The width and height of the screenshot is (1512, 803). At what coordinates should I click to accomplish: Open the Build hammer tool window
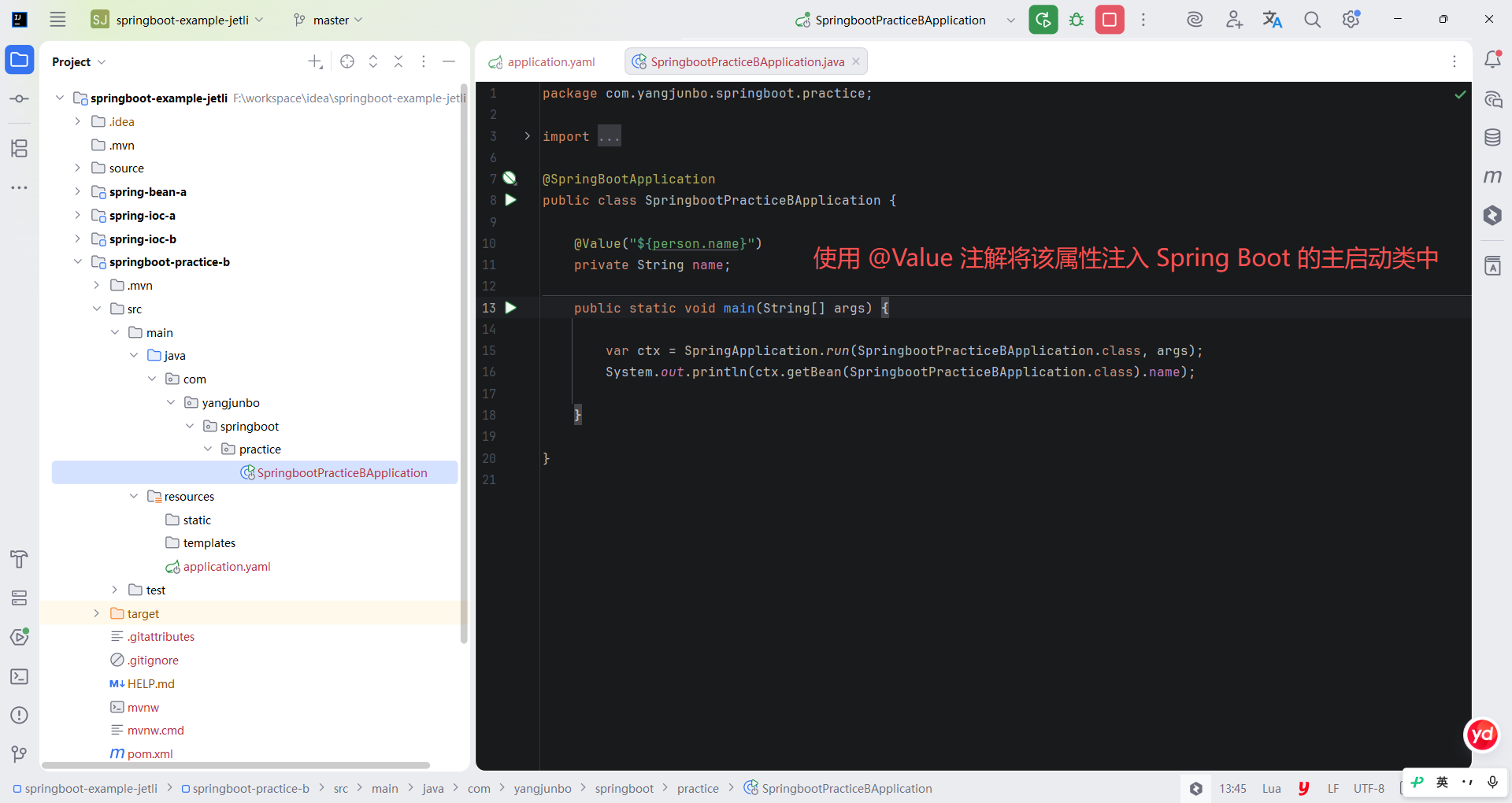point(20,559)
